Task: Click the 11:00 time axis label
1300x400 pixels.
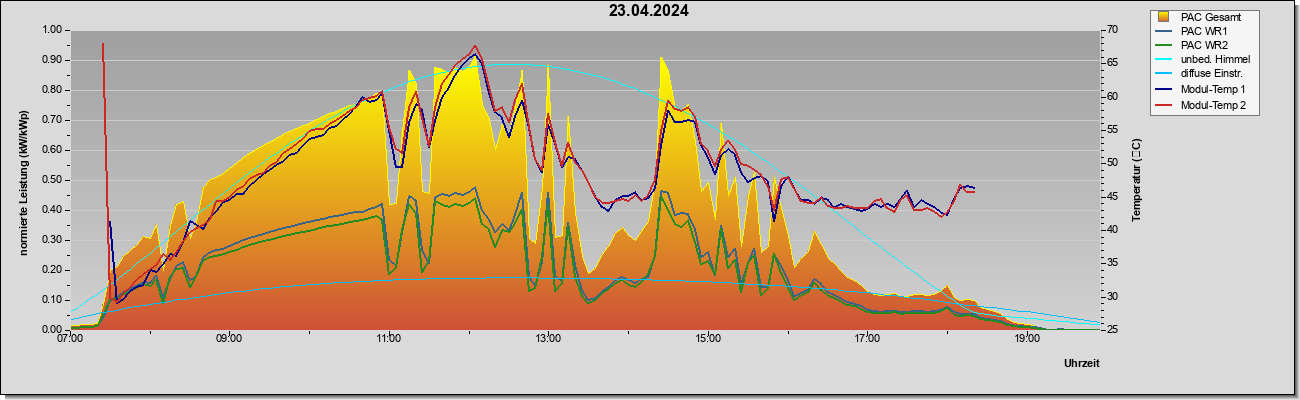Action: [389, 339]
